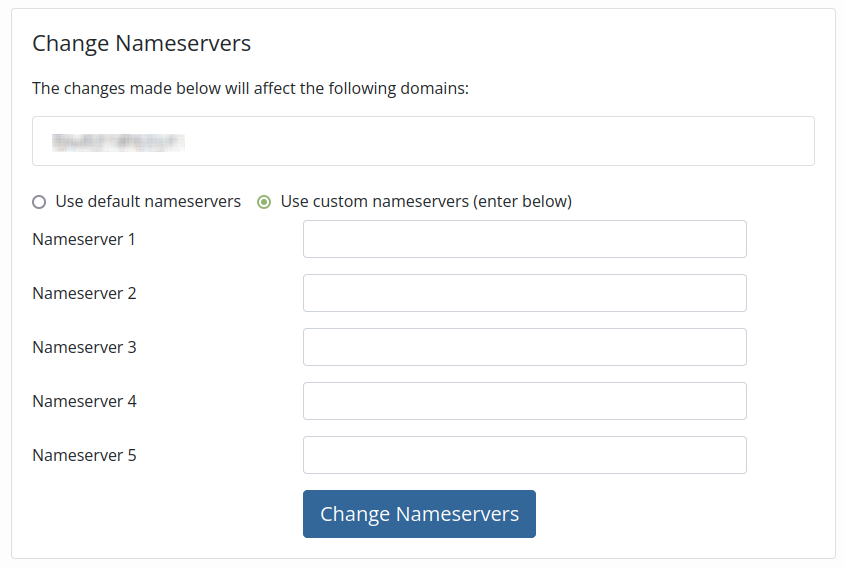Click the sentence about affected domains
The width and height of the screenshot is (844, 567).
250,88
